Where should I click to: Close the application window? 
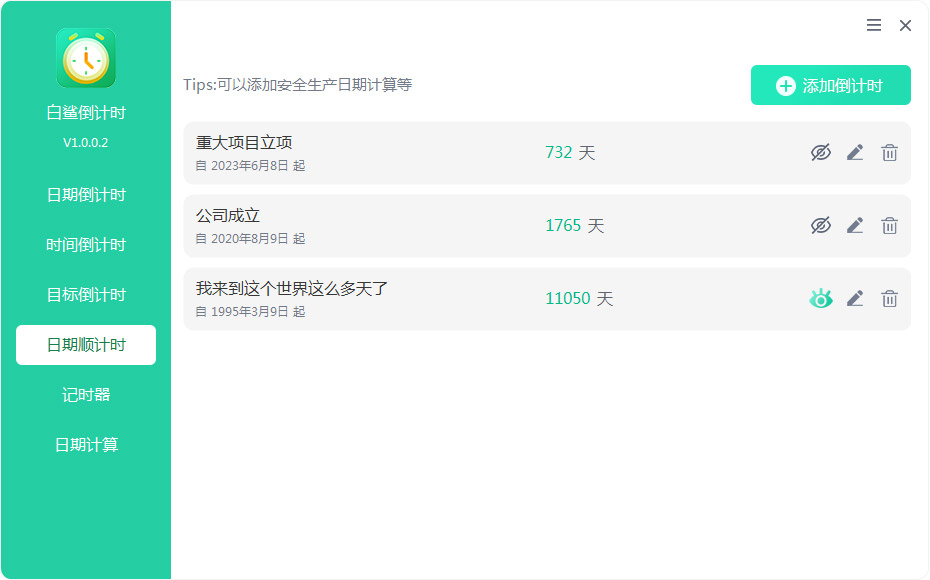tap(905, 26)
